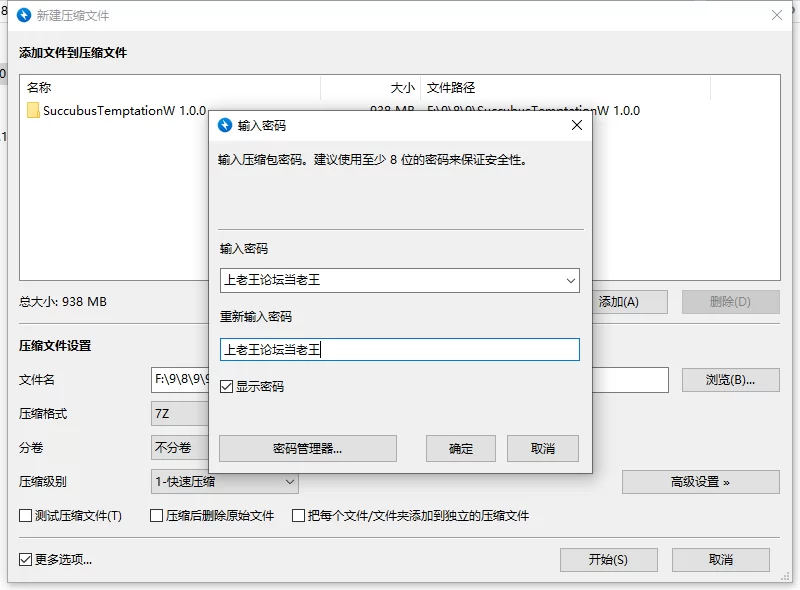Expand 高级设置 options
The width and height of the screenshot is (800, 590).
[x=701, y=482]
